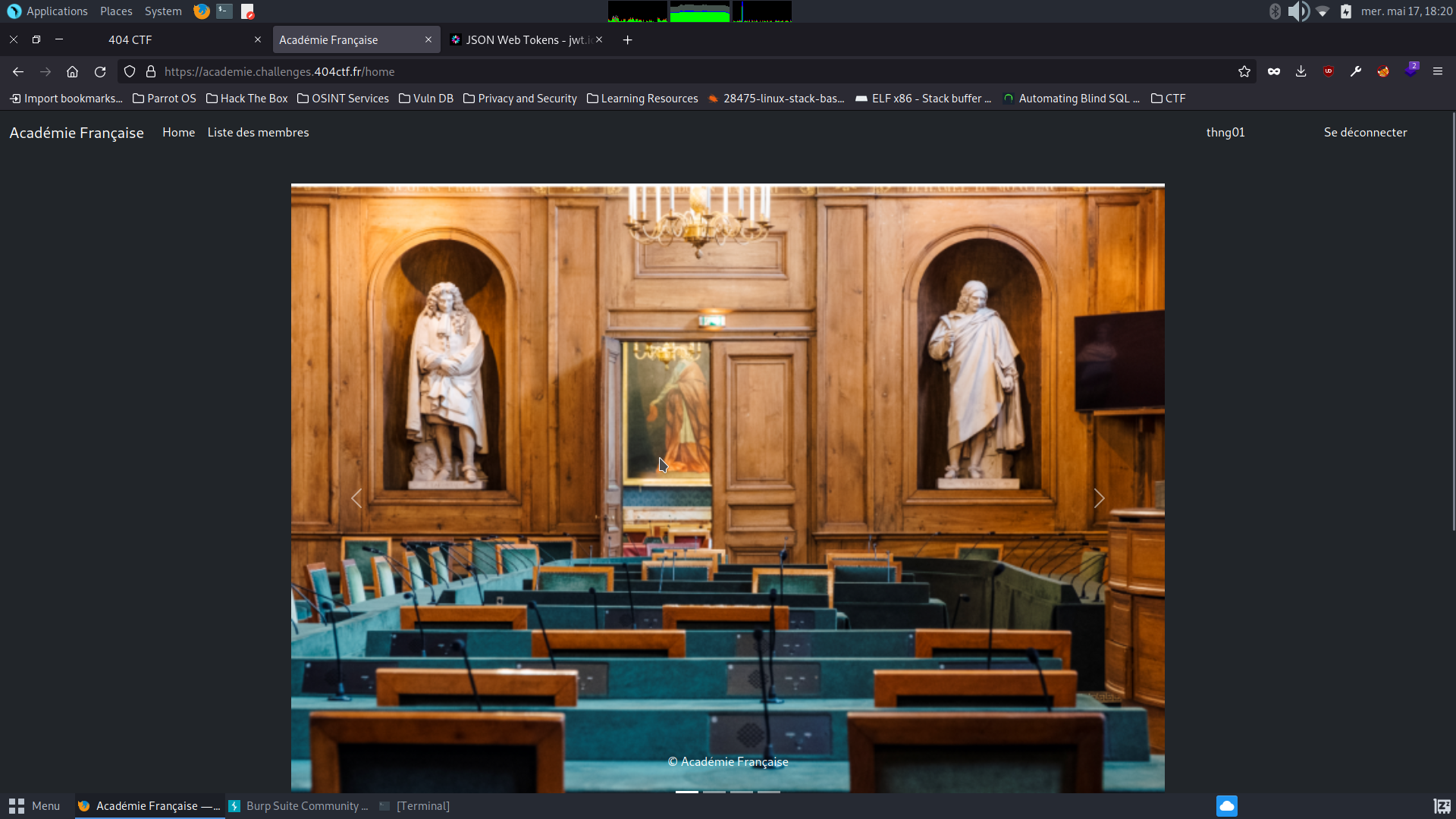Expand the Hack The Box bookmarks folder
The height and width of the screenshot is (819, 1456).
coord(246,99)
